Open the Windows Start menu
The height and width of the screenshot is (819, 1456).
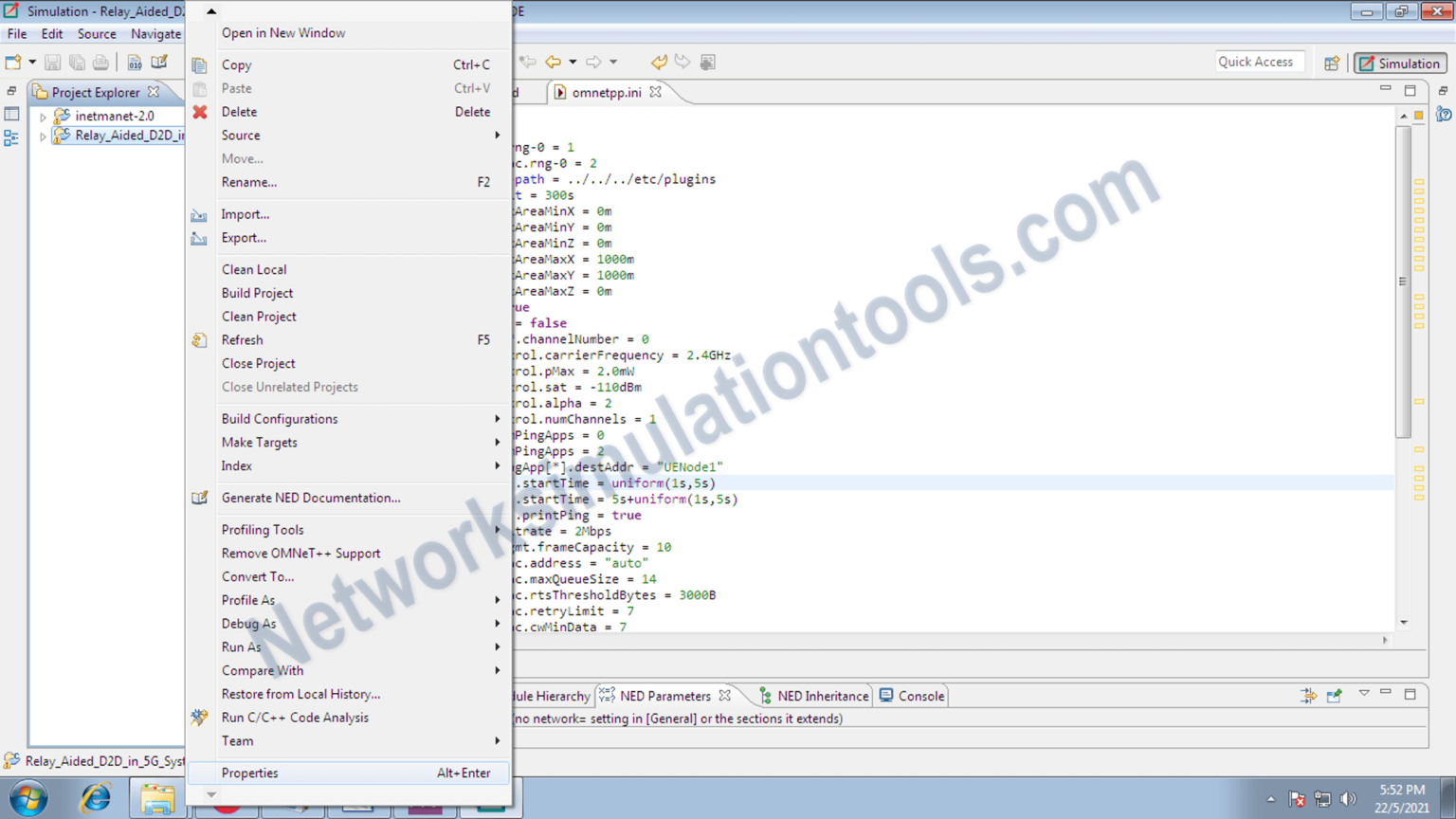pos(27,797)
